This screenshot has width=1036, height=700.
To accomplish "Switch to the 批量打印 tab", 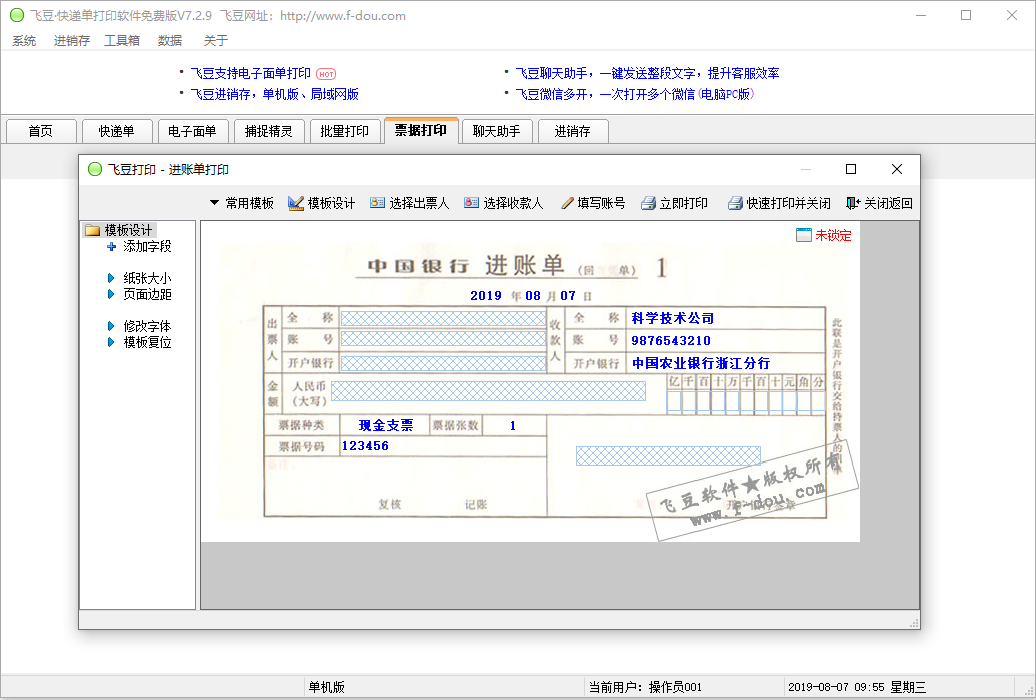I will [x=345, y=131].
